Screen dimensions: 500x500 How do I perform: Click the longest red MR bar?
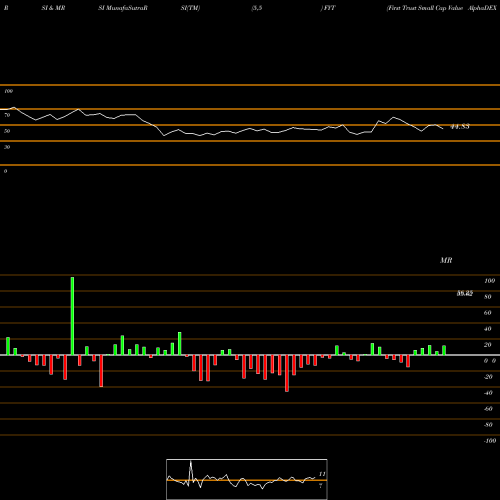pos(287,373)
